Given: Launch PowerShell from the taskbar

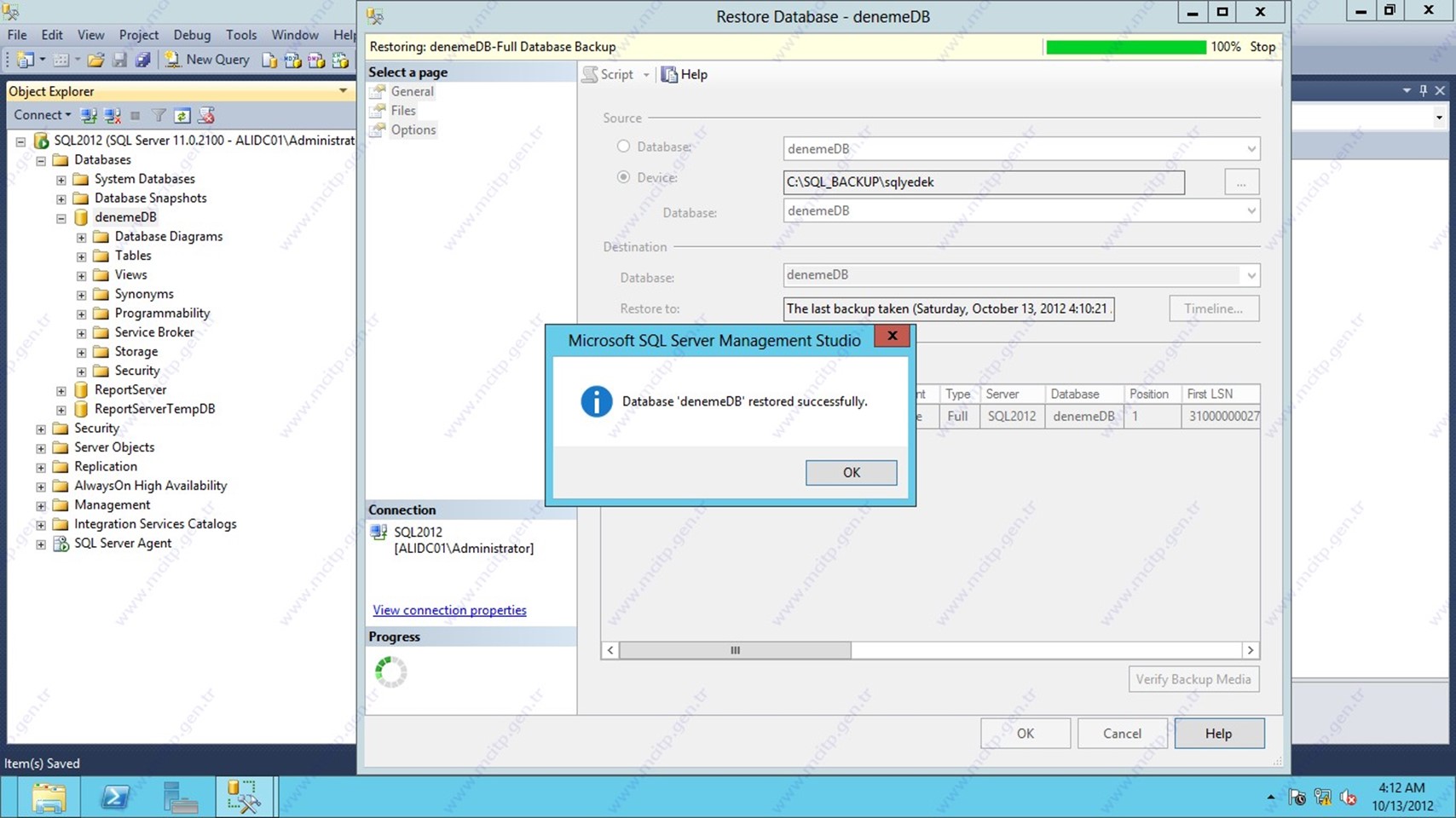Looking at the screenshot, I should pos(114,798).
